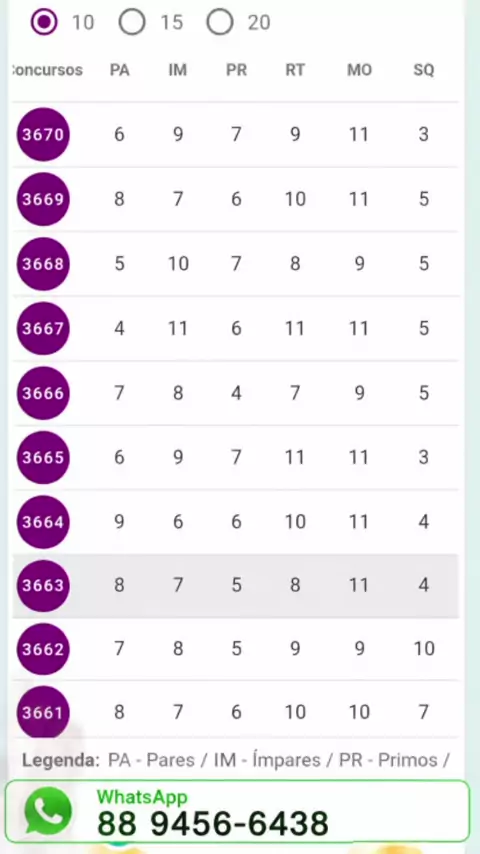
Task: Open contest 3670 purple badge
Action: (43, 135)
